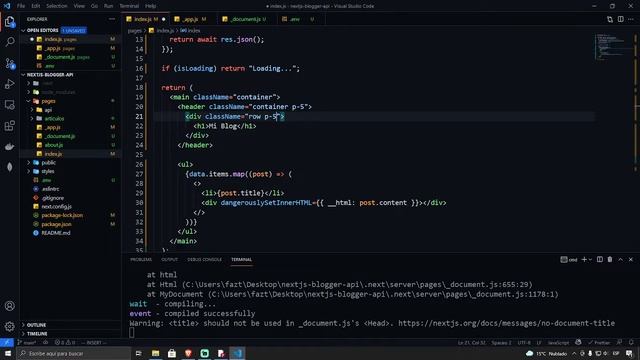640x360 pixels.
Task: Add a new terminal with the plus icon
Action: [584, 260]
